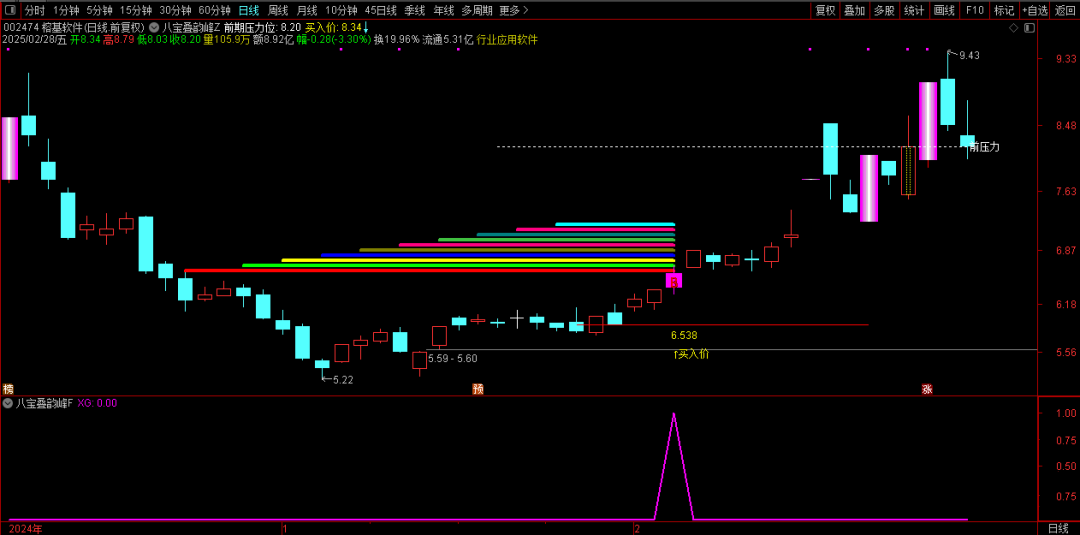Click the 涨 marker icon below the chart
Viewport: 1080px width, 535px height.
(927, 389)
